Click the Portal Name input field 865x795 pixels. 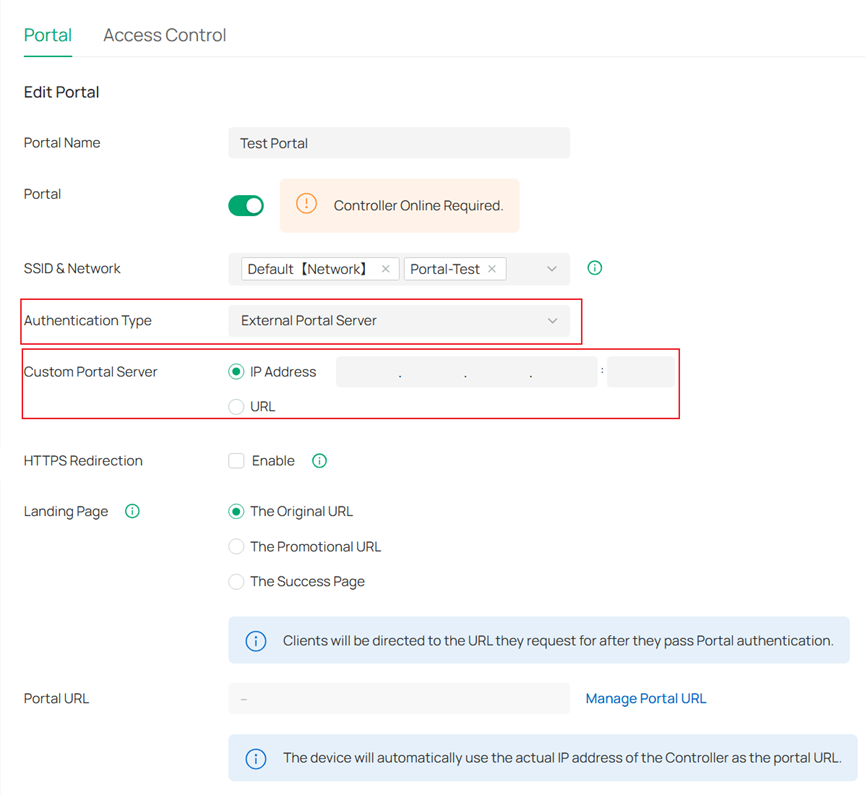click(399, 143)
